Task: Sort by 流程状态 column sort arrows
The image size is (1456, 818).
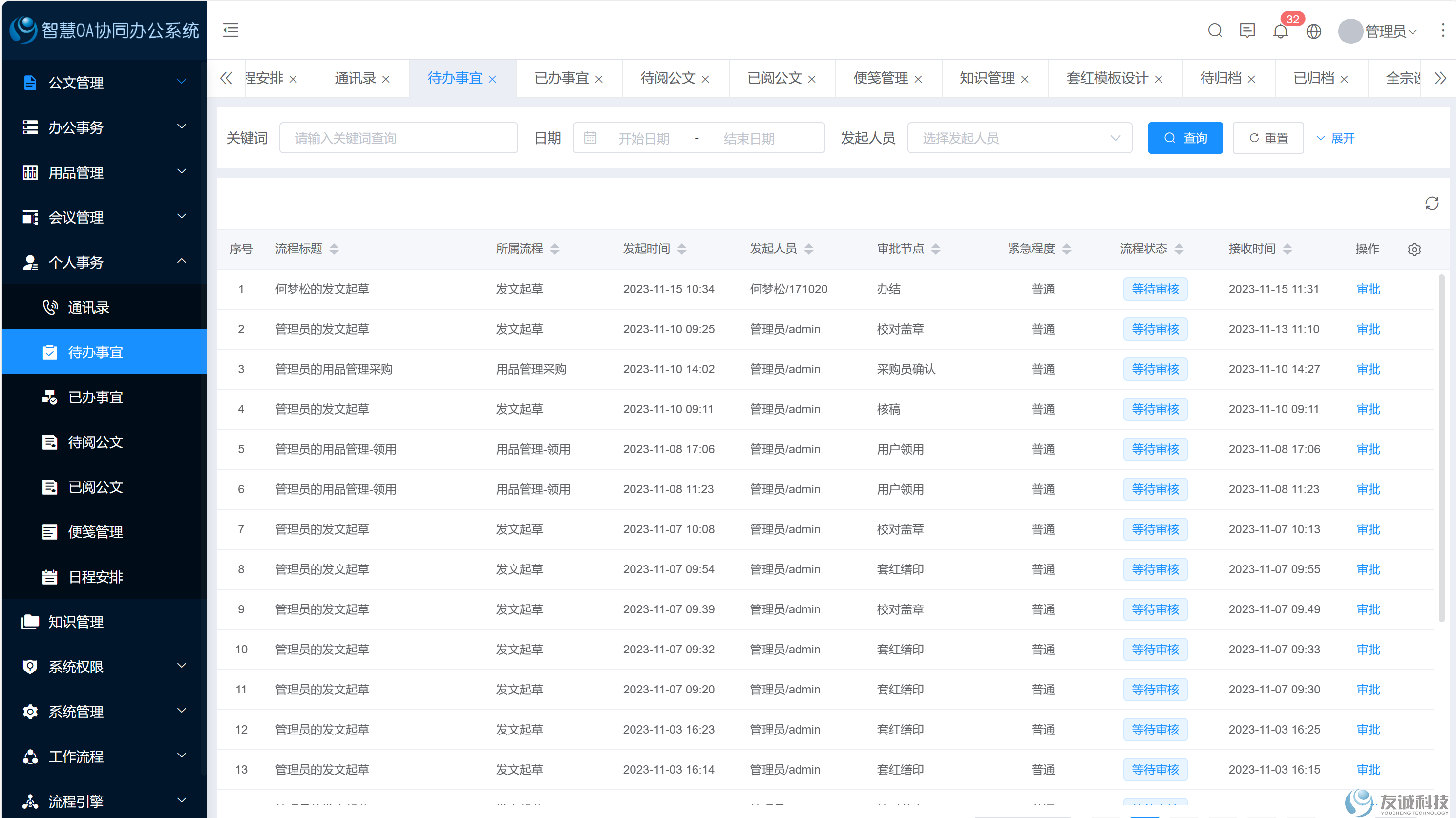Action: (1179, 249)
